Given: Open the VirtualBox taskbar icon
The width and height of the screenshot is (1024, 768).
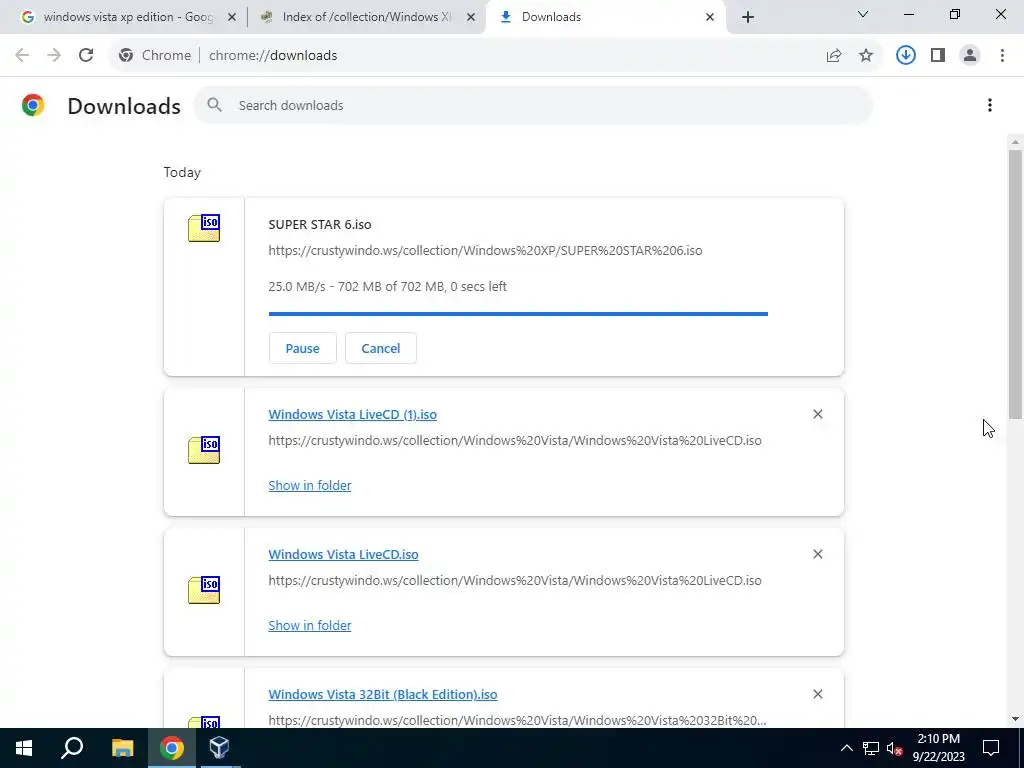Looking at the screenshot, I should pos(219,748).
